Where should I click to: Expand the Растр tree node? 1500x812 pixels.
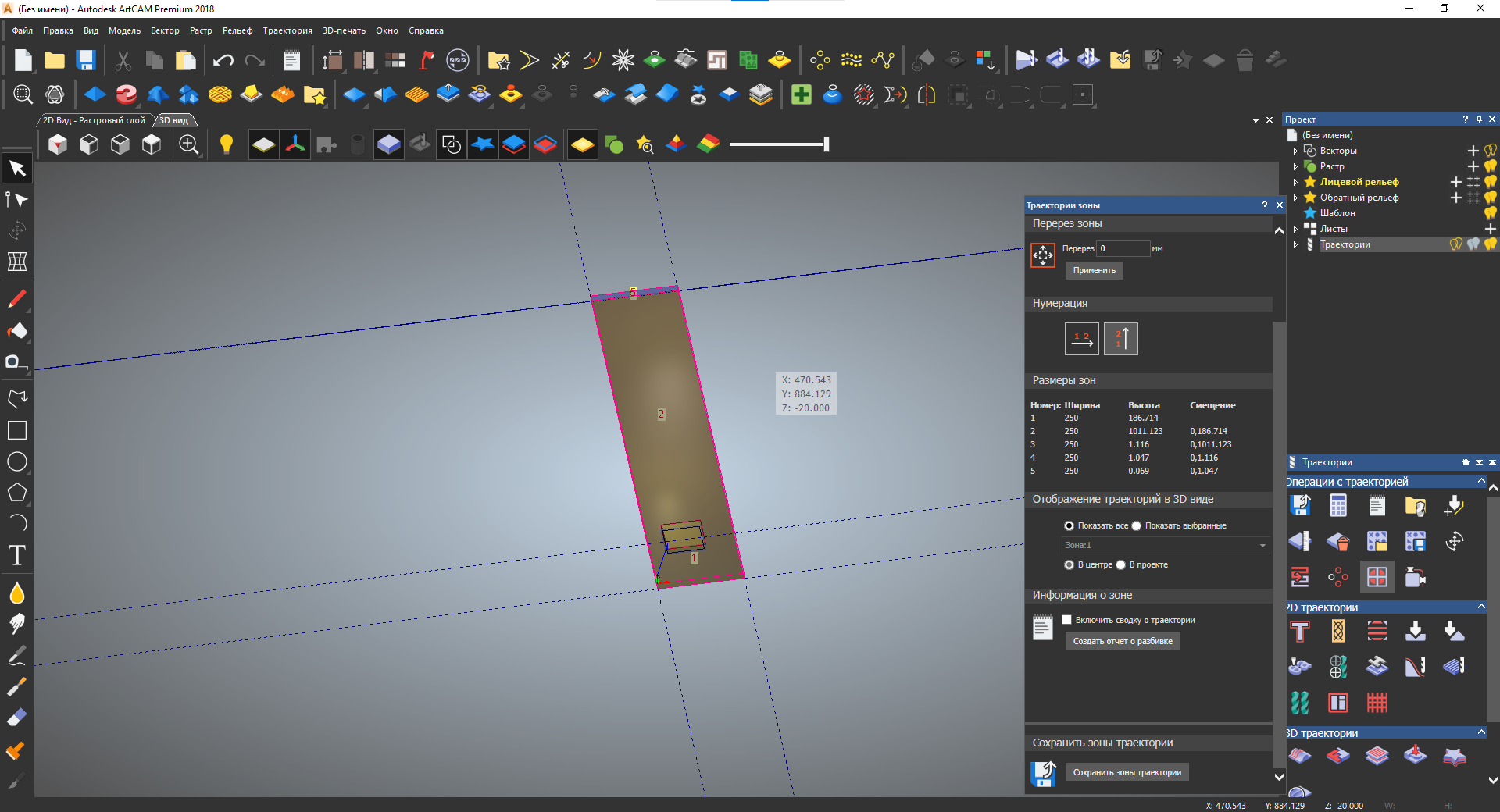(1295, 166)
